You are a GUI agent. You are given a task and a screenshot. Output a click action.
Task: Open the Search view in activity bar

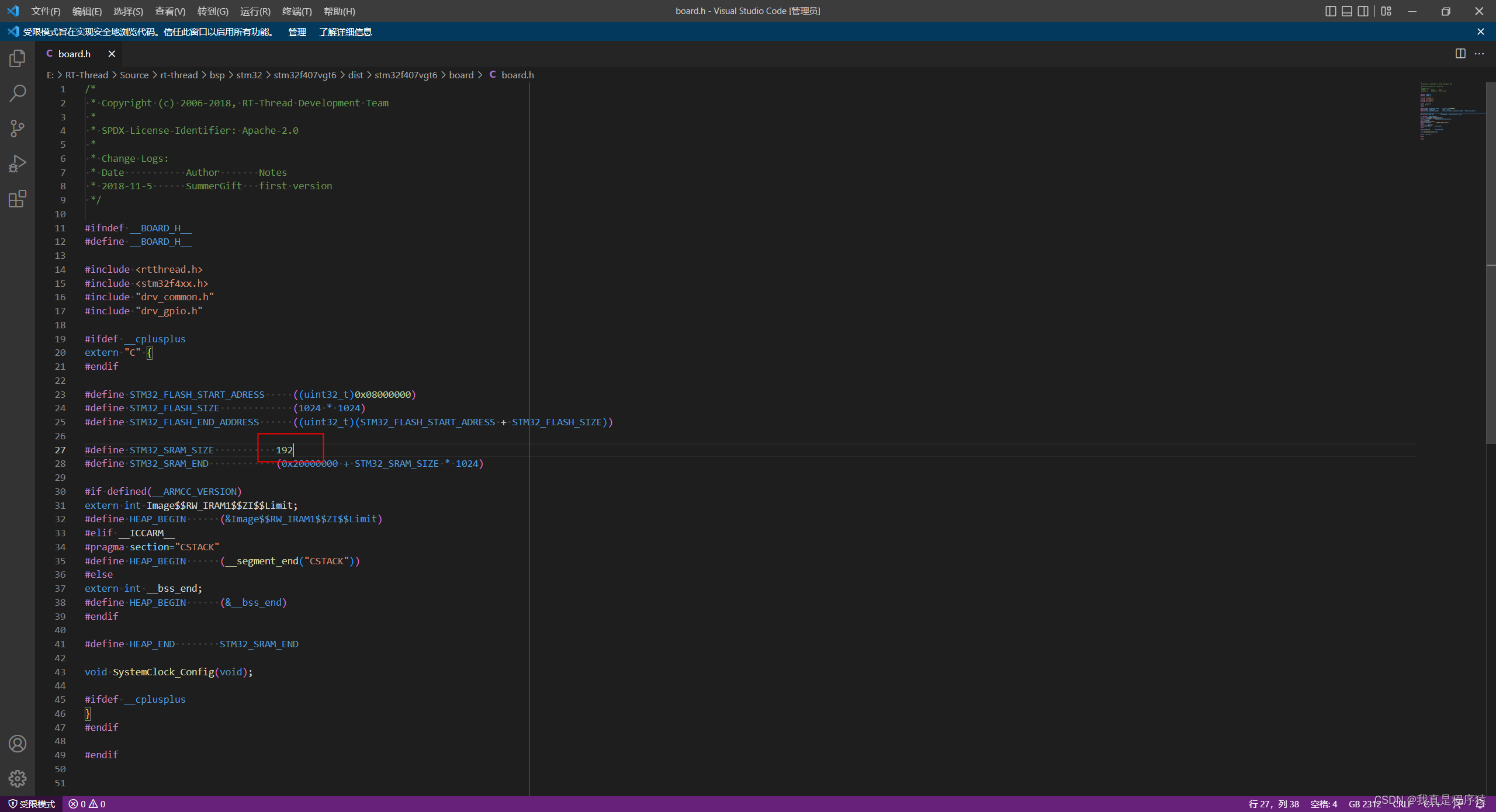click(x=18, y=93)
